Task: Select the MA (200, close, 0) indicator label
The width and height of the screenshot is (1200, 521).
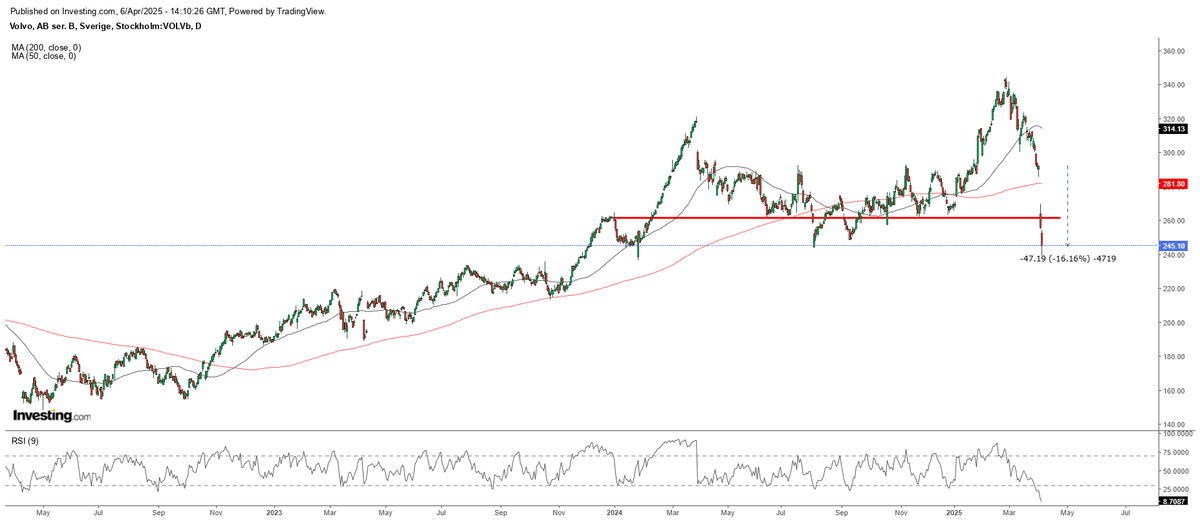Action: (x=45, y=47)
